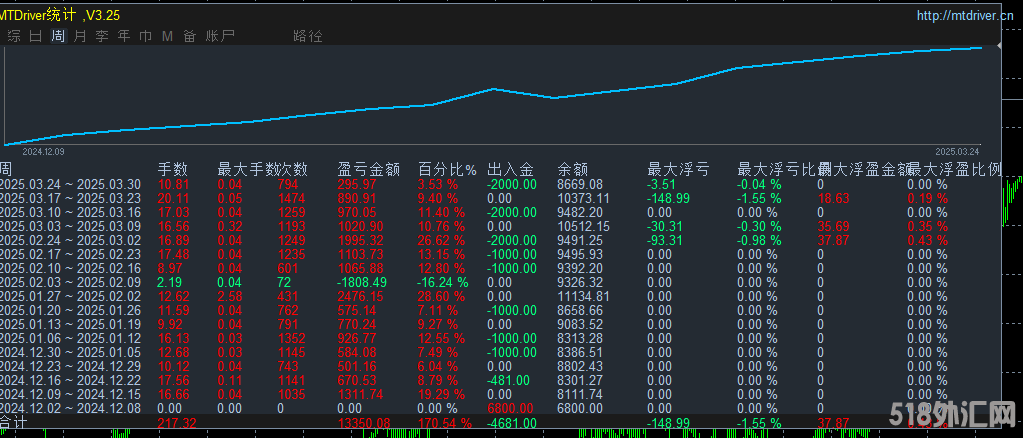Open the 币 symbol tab
Image resolution: width=1023 pixels, height=438 pixels.
tap(146, 36)
